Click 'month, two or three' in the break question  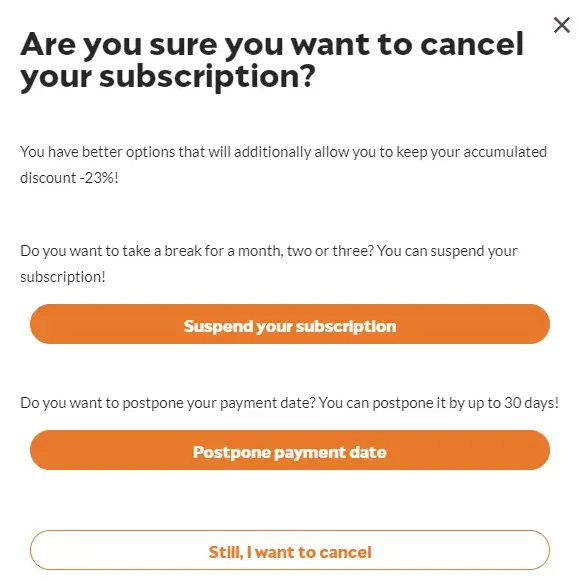(x=306, y=251)
